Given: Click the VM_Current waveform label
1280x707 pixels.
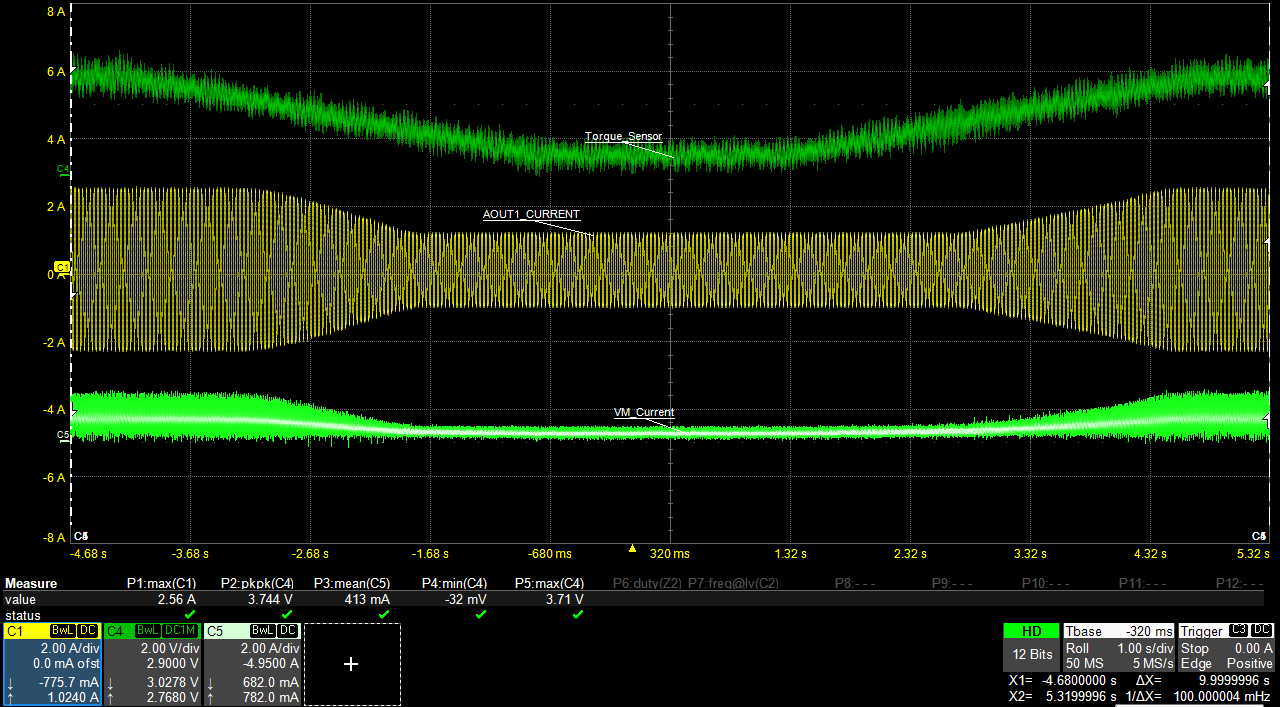Looking at the screenshot, I should pos(643,412).
